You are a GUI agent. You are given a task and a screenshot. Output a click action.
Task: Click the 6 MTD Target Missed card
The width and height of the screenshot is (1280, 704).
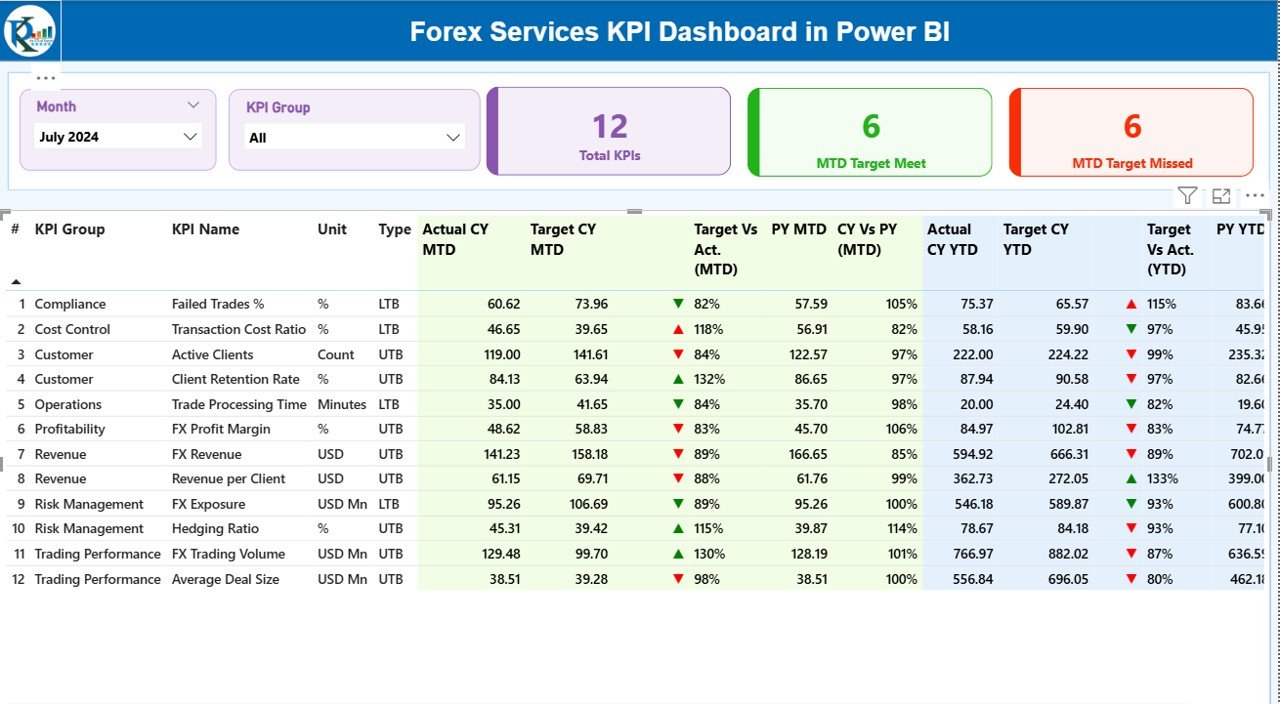click(1131, 131)
